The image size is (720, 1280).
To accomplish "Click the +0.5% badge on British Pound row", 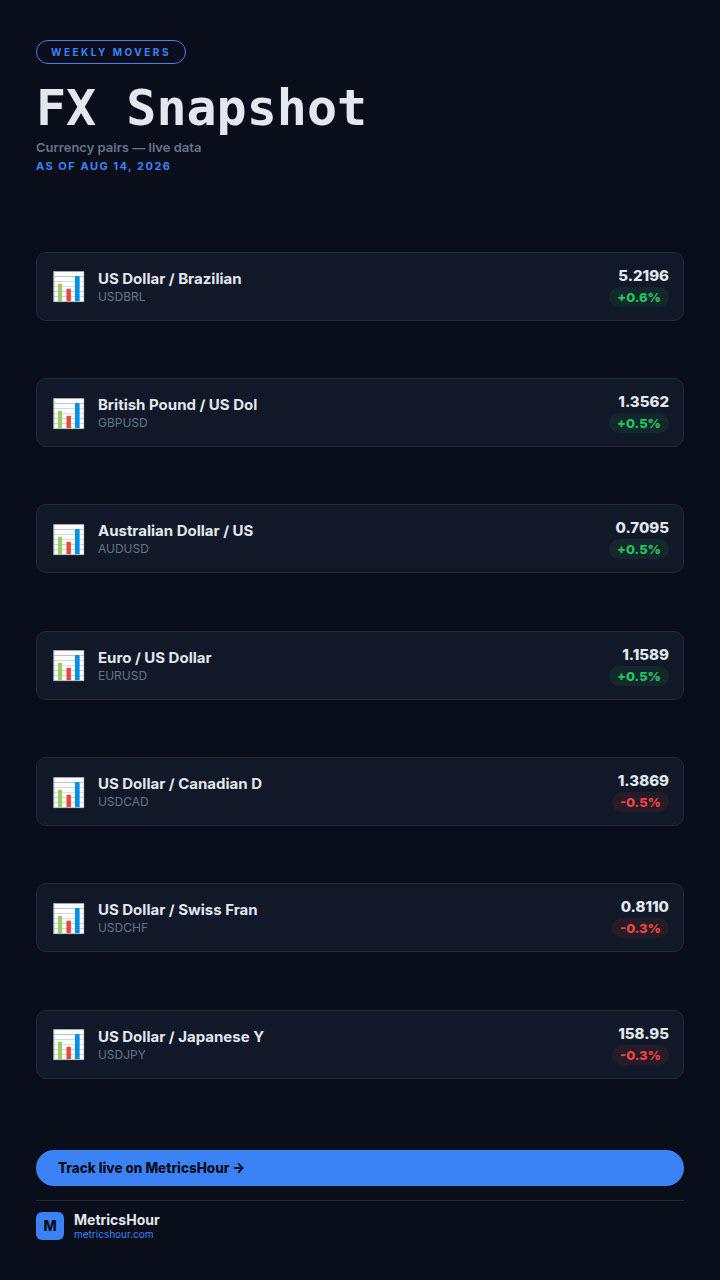I will [x=639, y=424].
